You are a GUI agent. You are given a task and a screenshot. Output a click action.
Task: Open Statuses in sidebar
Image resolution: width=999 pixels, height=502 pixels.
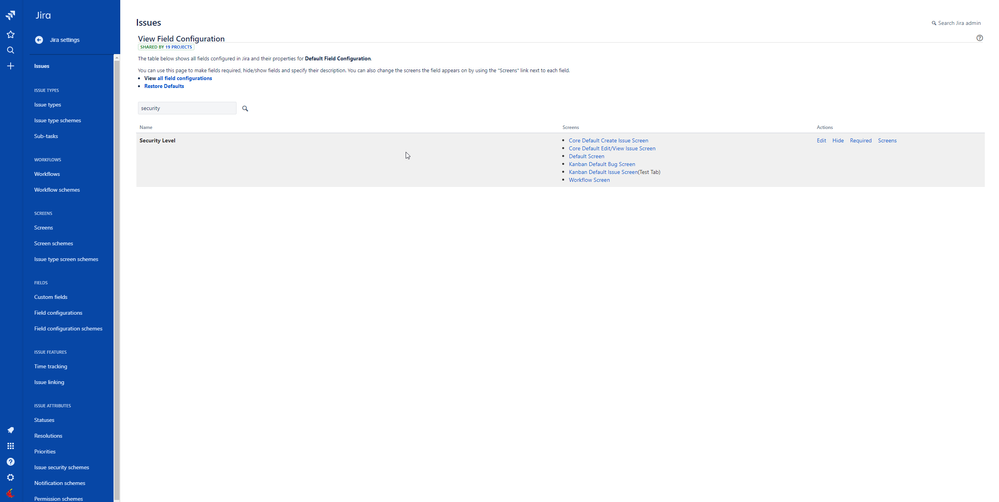tap(44, 420)
